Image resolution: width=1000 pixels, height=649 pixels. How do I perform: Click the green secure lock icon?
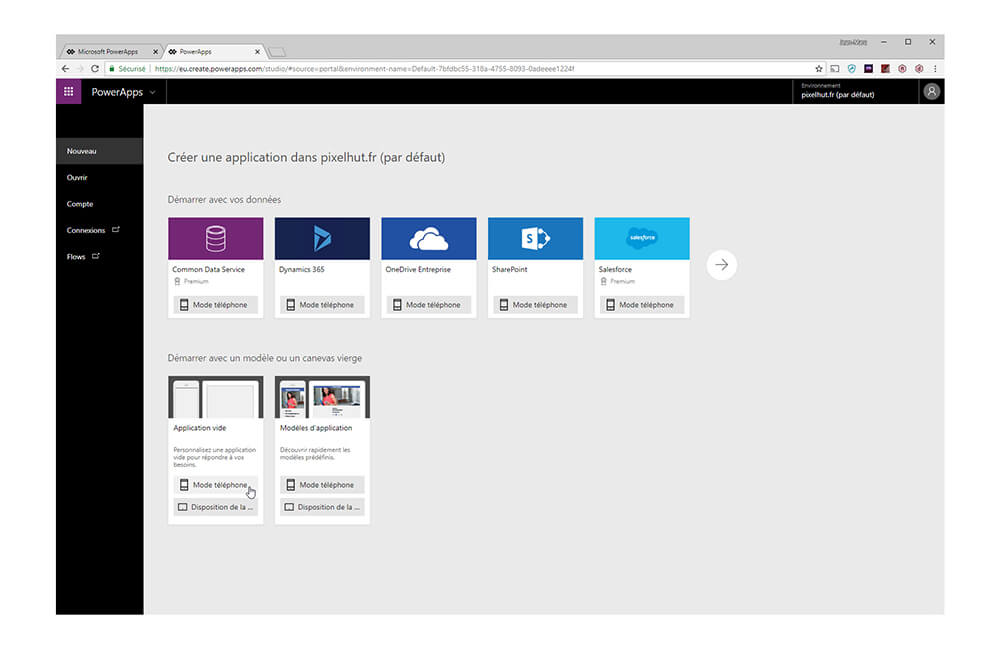tap(112, 69)
